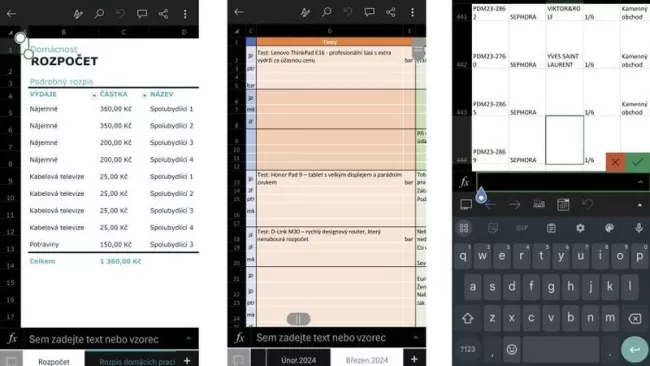Share the workbook from middle screen toolbar
This screenshot has height=366, width=650.
tap(390, 12)
